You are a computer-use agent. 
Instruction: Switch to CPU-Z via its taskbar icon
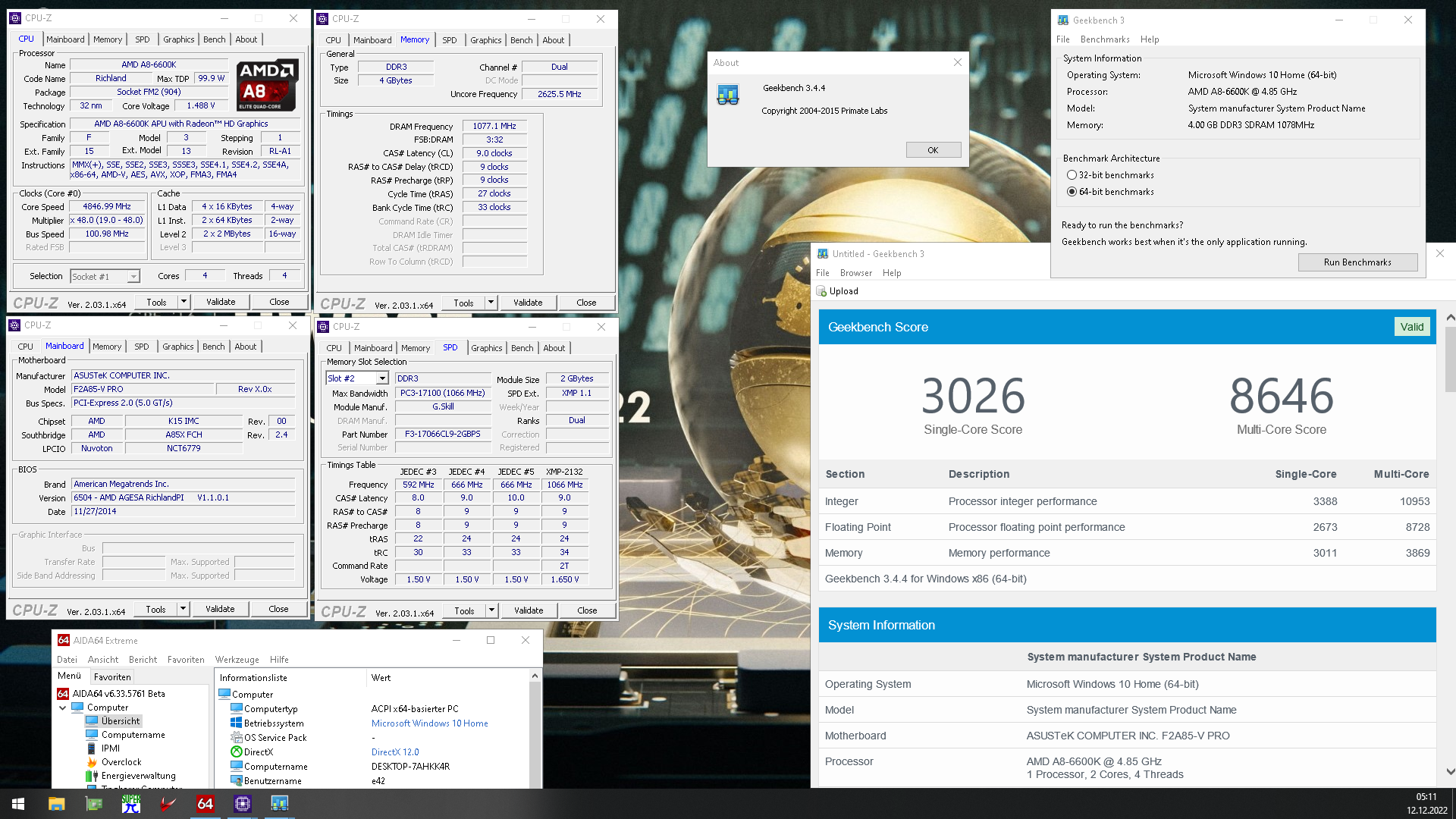243,804
